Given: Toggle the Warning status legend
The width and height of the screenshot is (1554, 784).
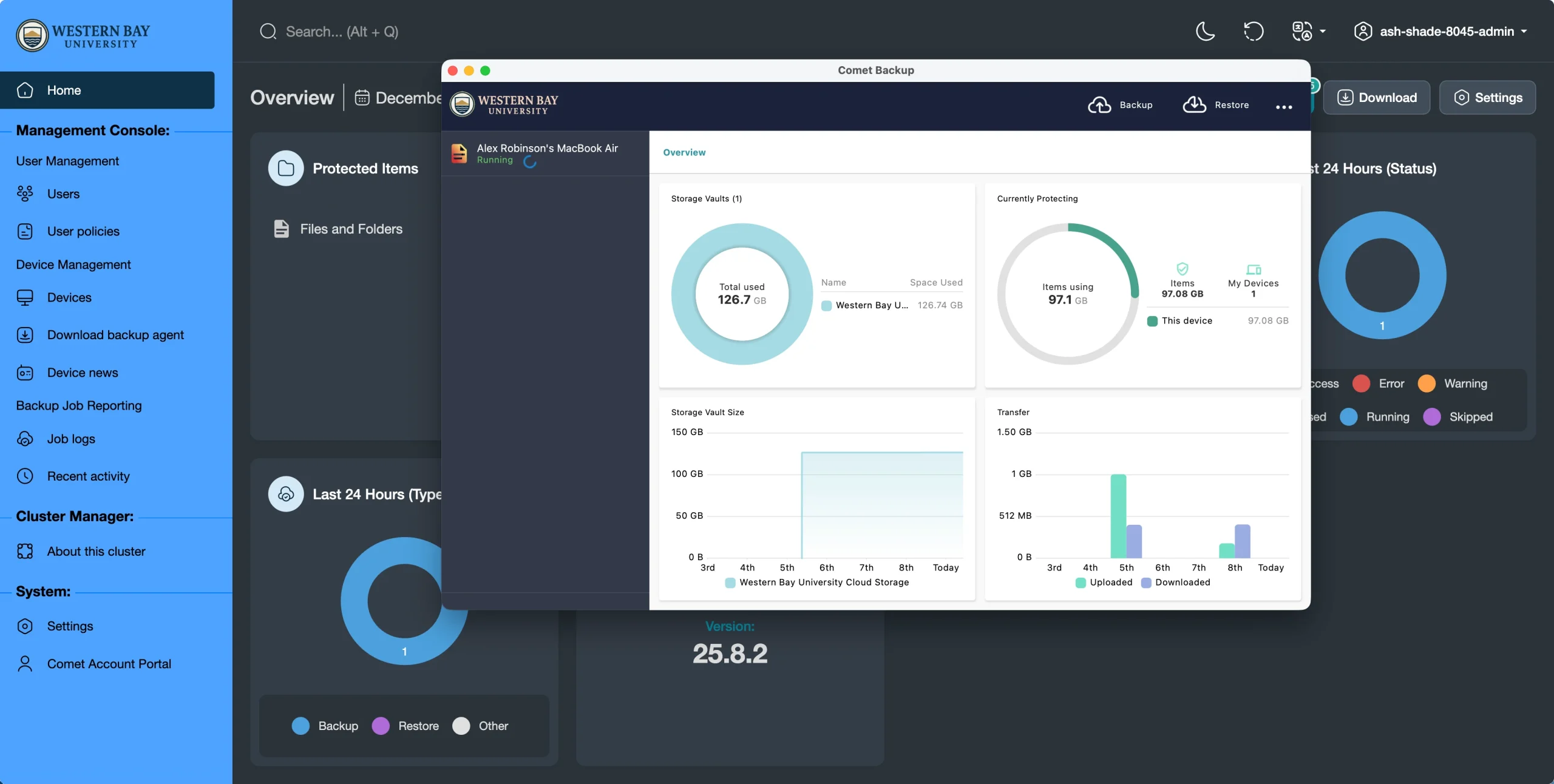Looking at the screenshot, I should 1452,384.
